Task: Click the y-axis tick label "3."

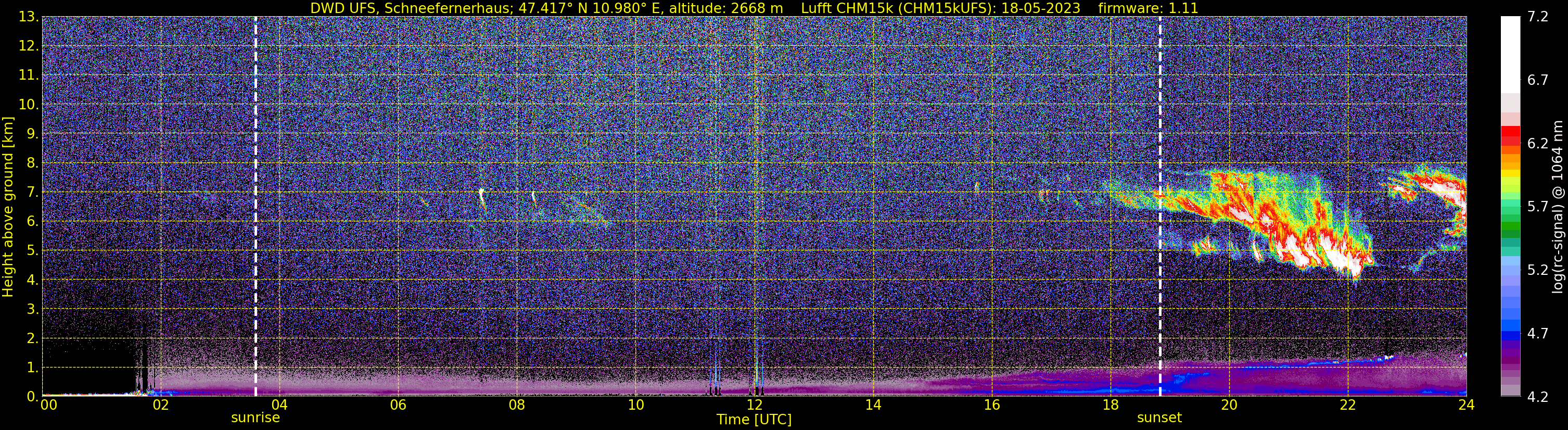Action: pos(32,309)
